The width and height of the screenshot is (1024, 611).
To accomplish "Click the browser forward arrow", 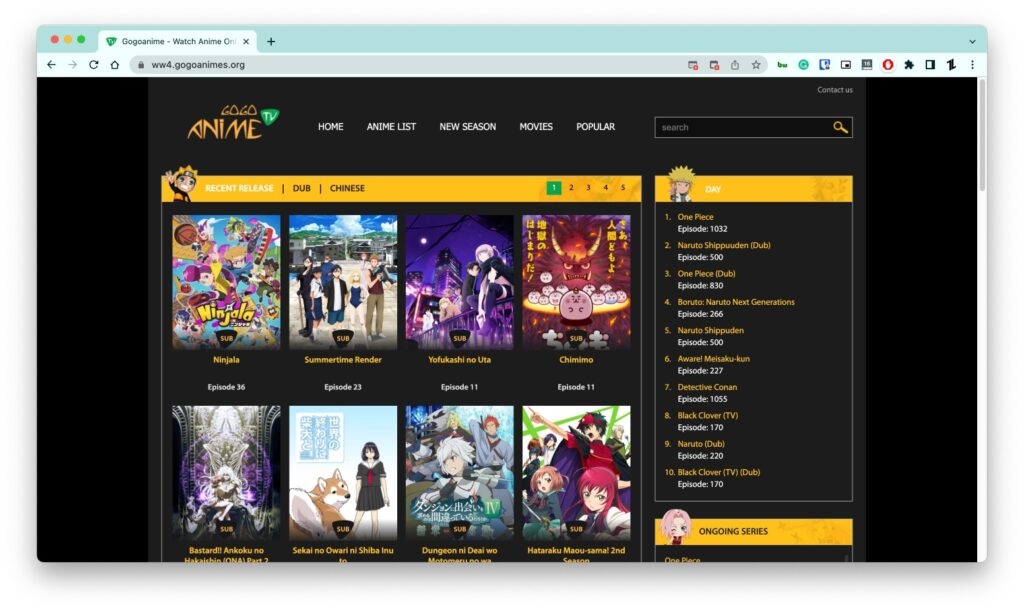I will (x=72, y=65).
